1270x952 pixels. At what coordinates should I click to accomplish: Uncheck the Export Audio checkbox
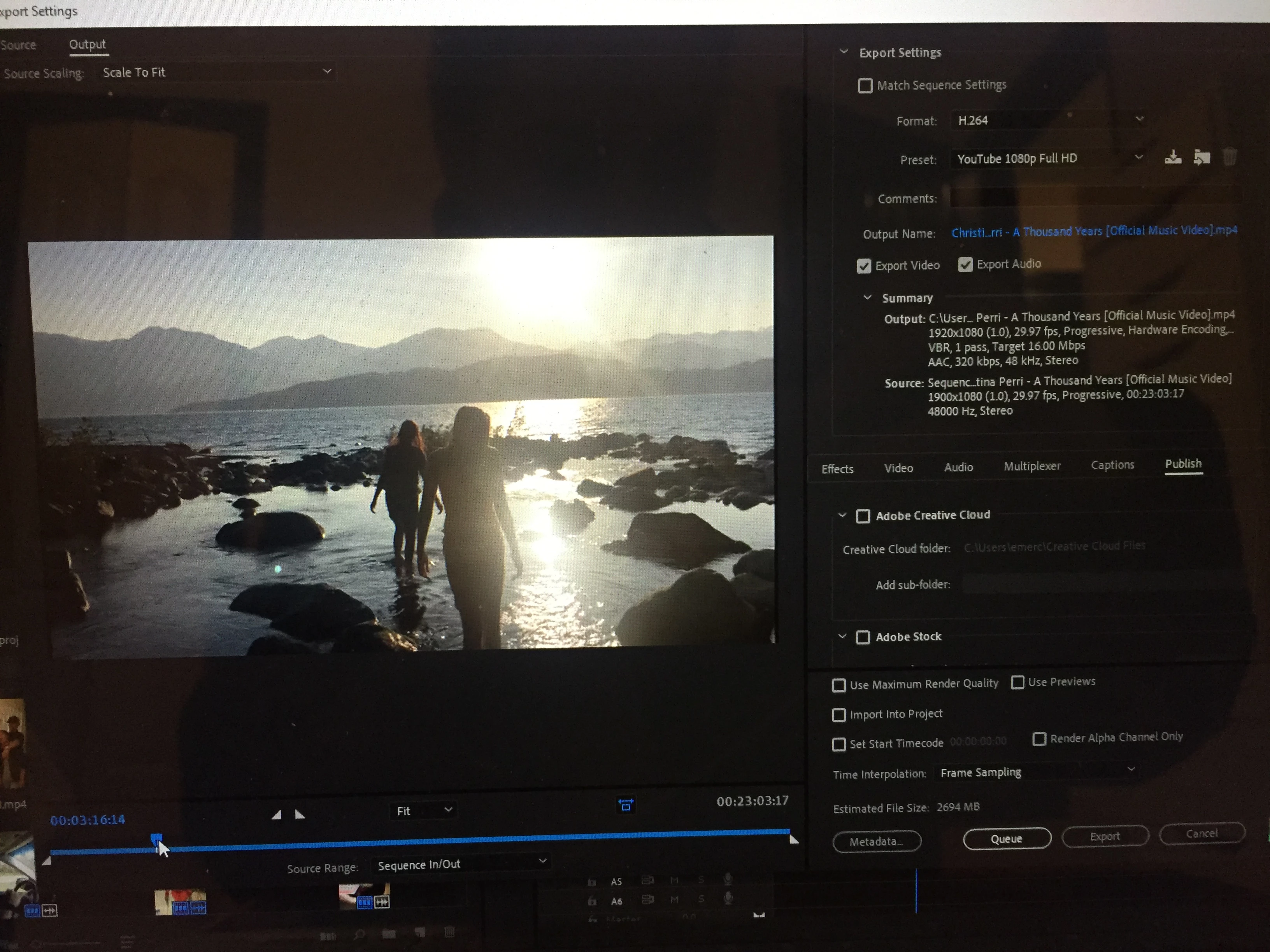pyautogui.click(x=965, y=264)
